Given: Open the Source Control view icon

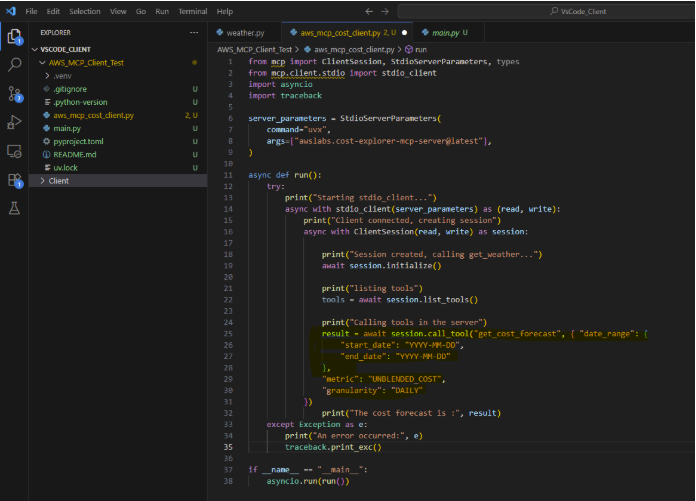Looking at the screenshot, I should point(14,94).
